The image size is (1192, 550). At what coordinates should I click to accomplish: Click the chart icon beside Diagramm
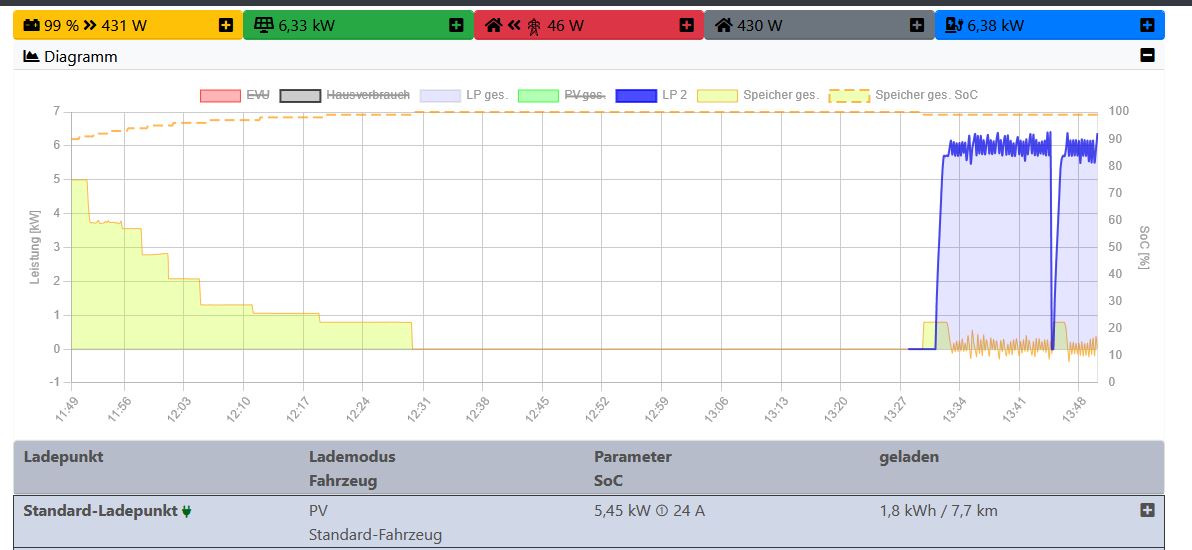[x=31, y=57]
